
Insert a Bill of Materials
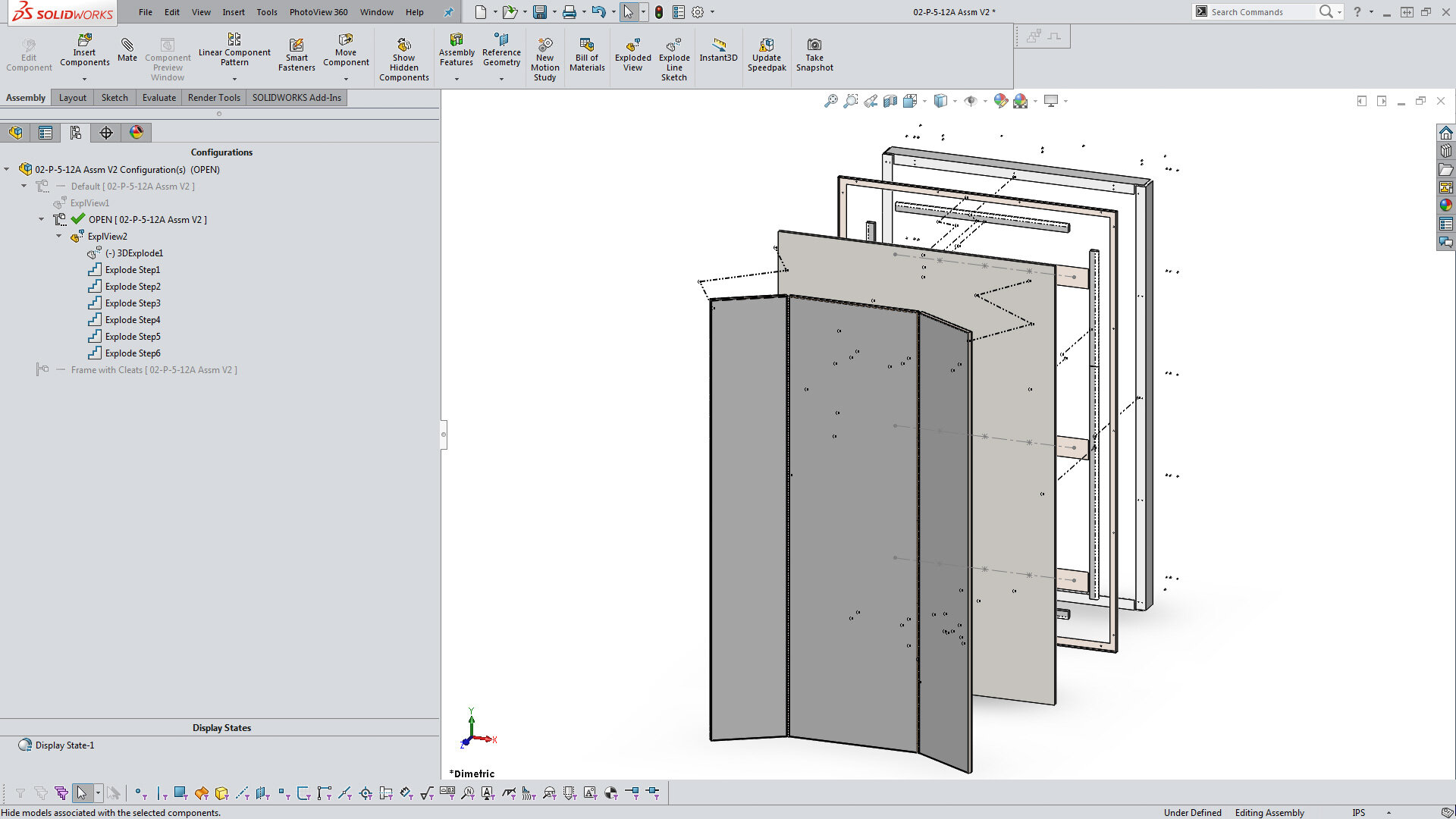[x=587, y=55]
